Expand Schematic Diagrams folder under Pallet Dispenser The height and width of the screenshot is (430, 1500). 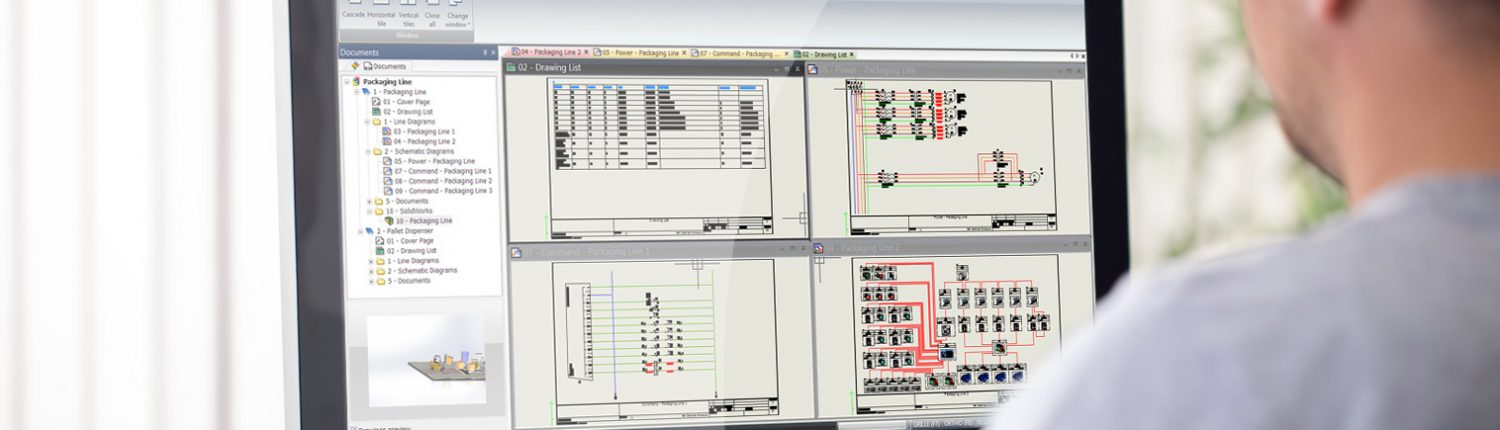(x=371, y=271)
